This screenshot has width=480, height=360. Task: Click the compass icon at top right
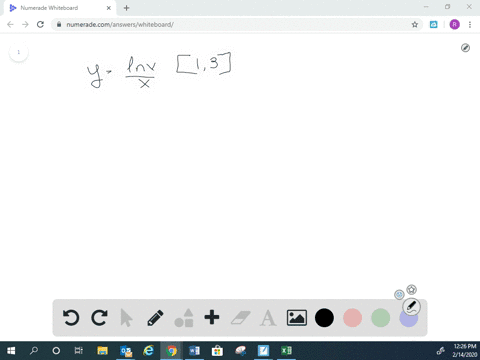pos(465,48)
